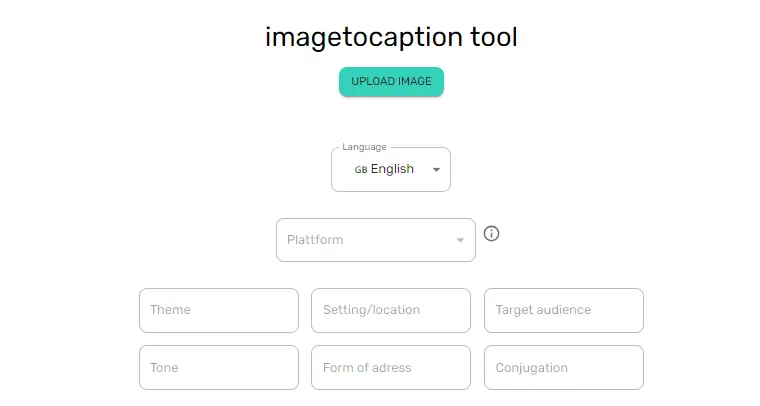Expand the Plattform dropdown arrow
The height and width of the screenshot is (406, 760).
pos(460,240)
